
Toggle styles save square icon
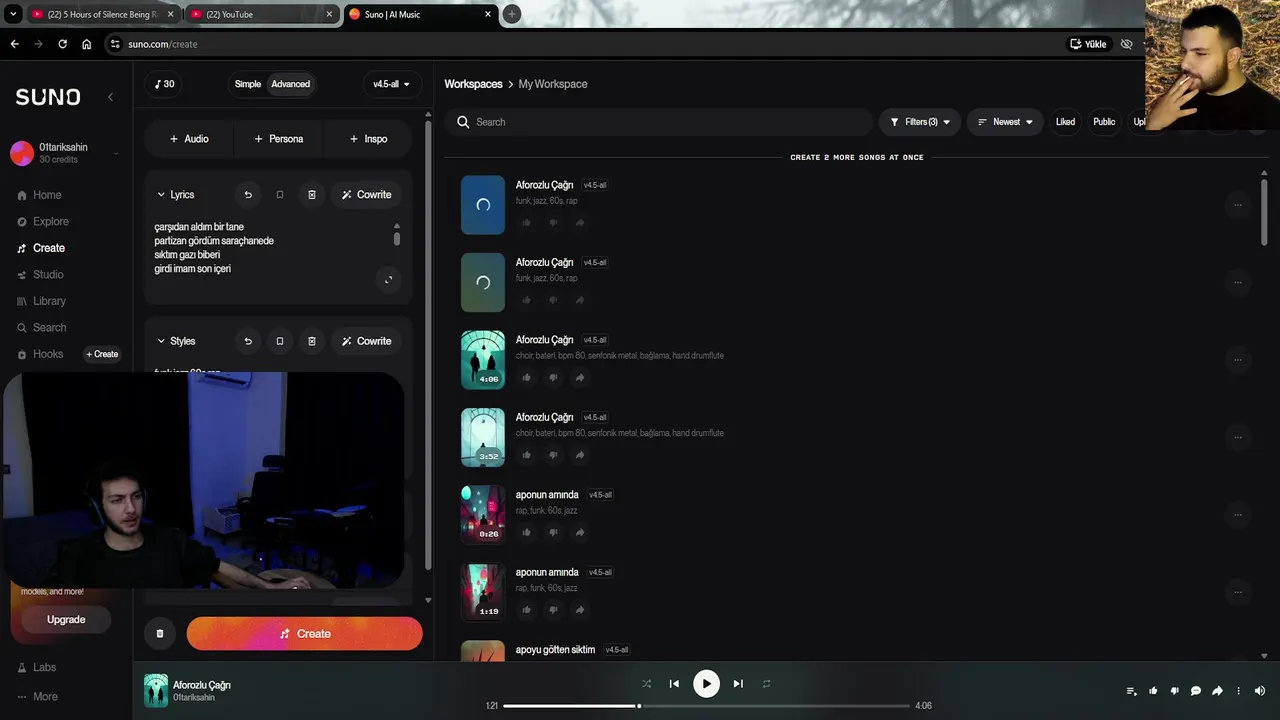click(x=280, y=341)
